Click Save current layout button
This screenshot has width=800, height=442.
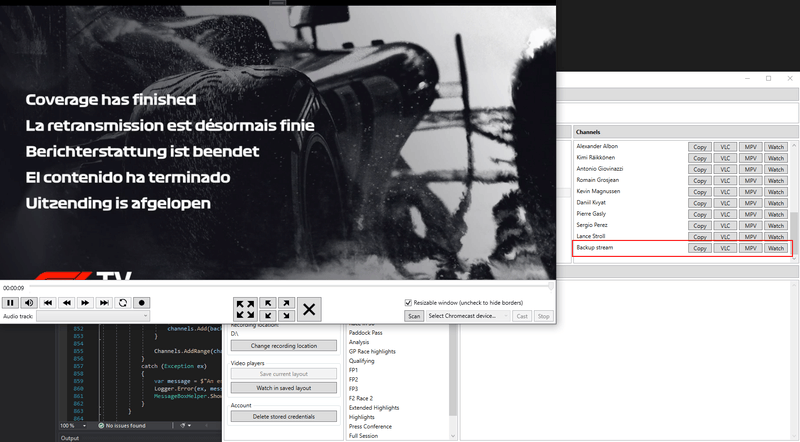point(284,374)
